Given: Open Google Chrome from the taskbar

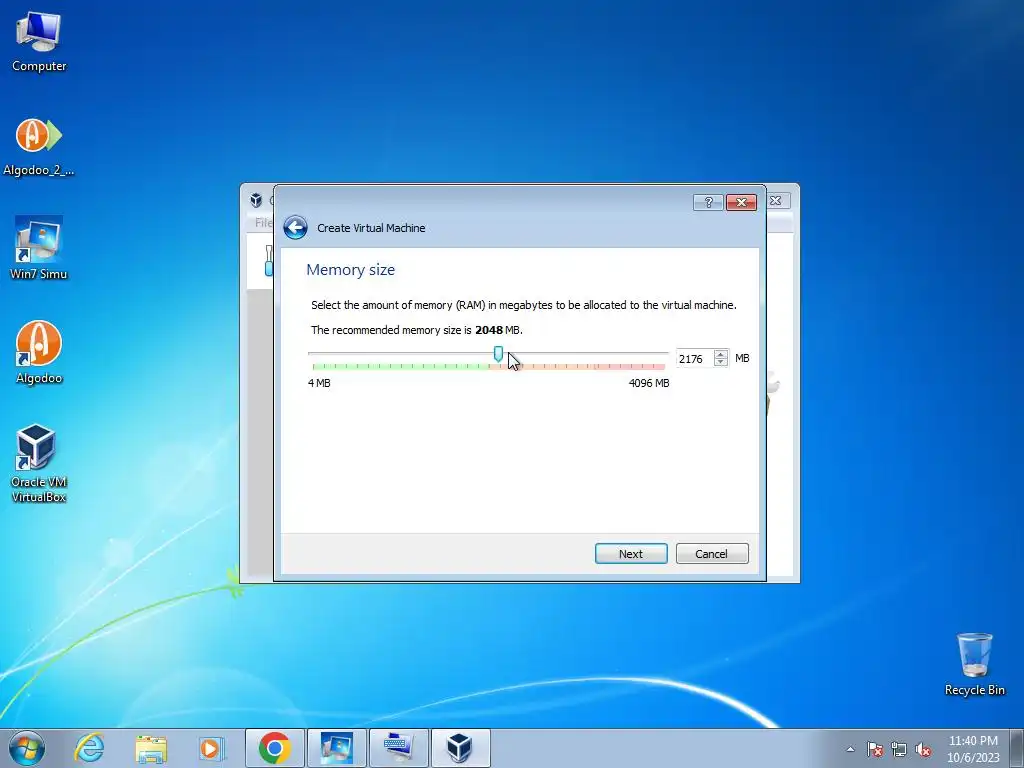Looking at the screenshot, I should [x=274, y=748].
